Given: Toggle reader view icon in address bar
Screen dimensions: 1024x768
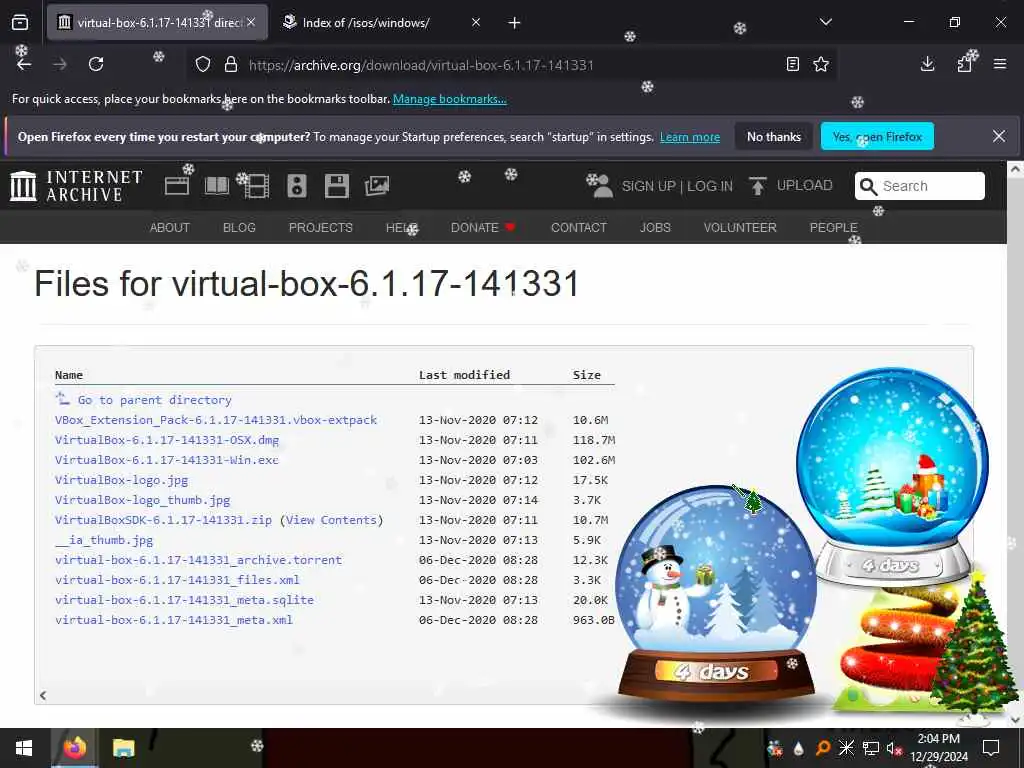Looking at the screenshot, I should tap(793, 64).
